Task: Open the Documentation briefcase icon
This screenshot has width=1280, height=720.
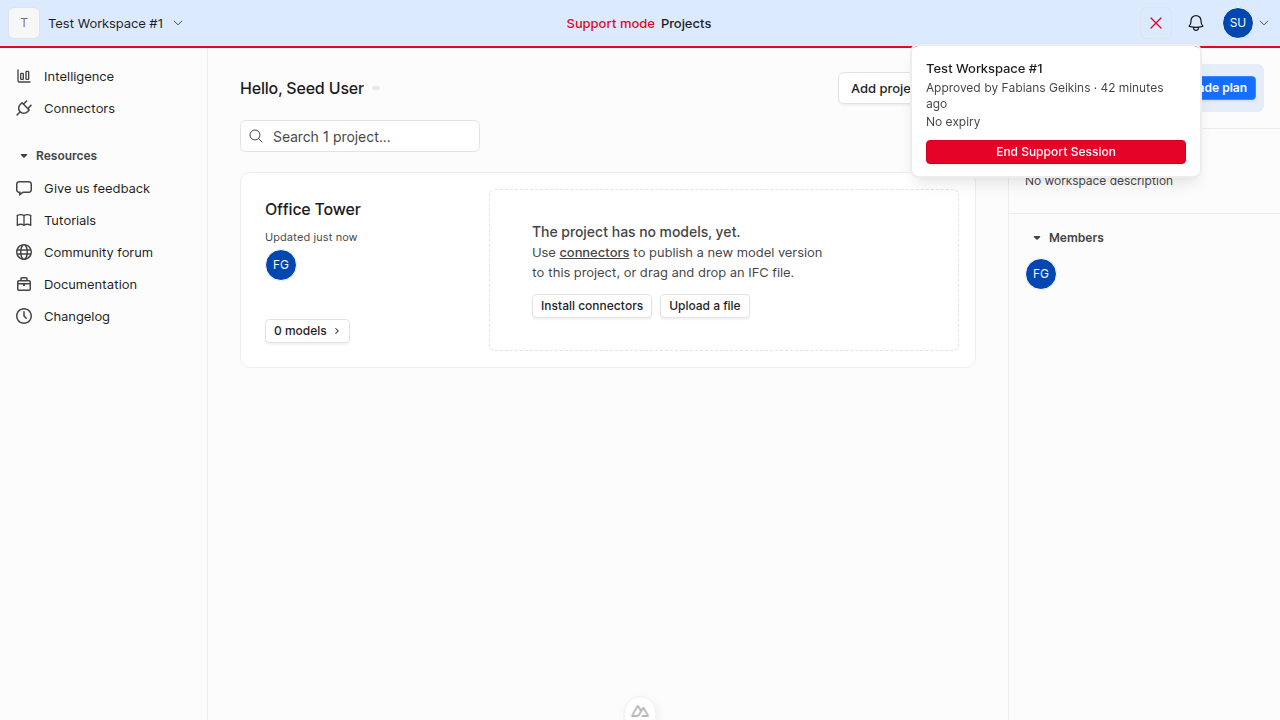Action: click(23, 284)
